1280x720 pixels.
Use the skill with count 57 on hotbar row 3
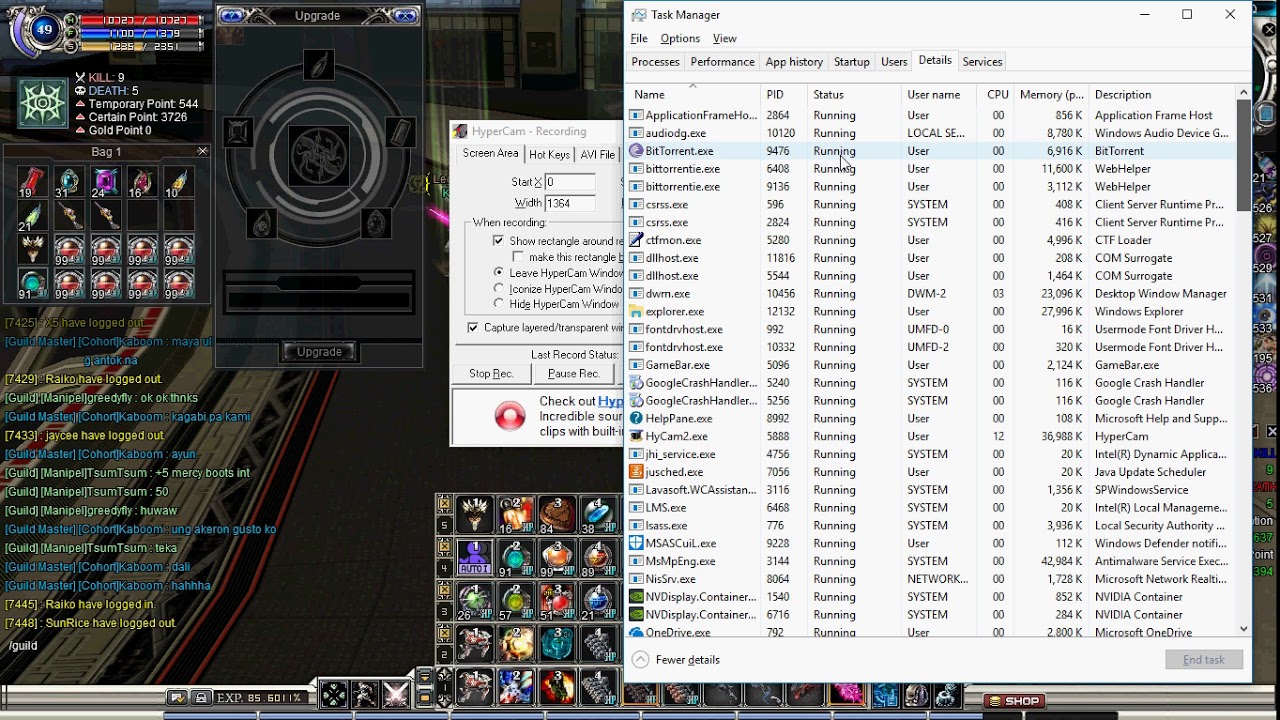[516, 600]
